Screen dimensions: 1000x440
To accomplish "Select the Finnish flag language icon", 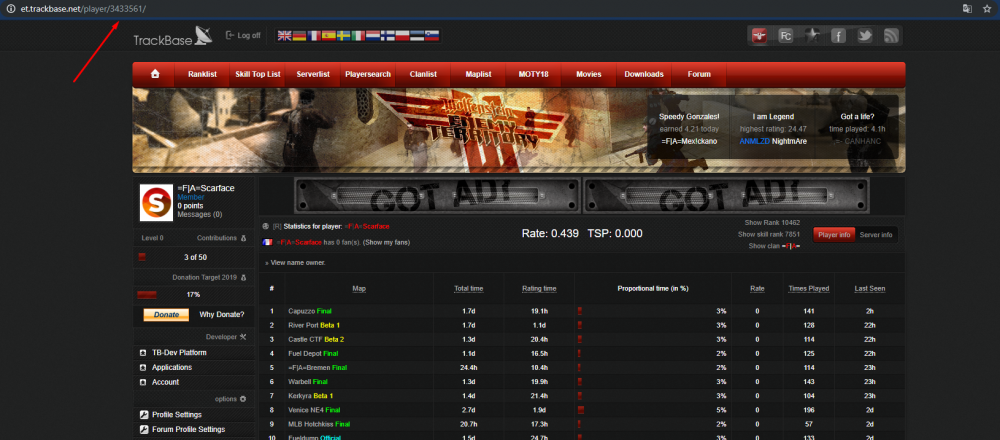I will pyautogui.click(x=388, y=36).
